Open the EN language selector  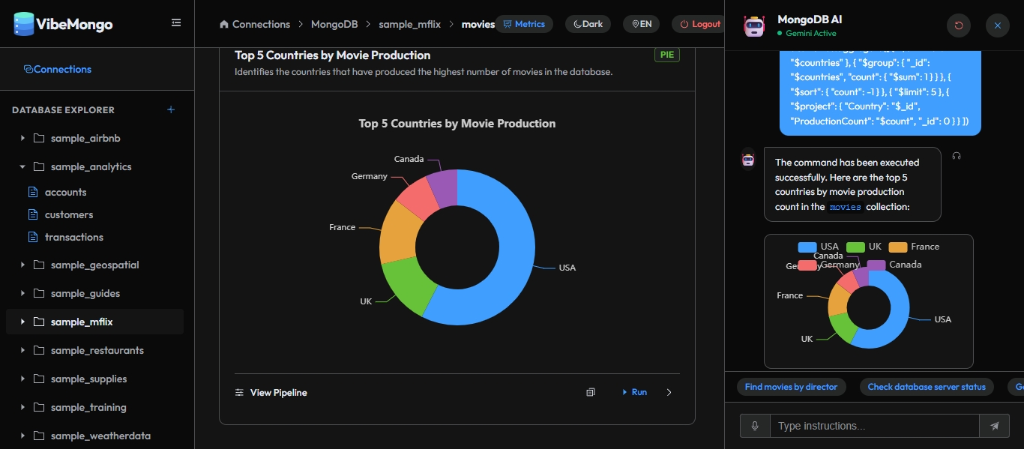641,24
